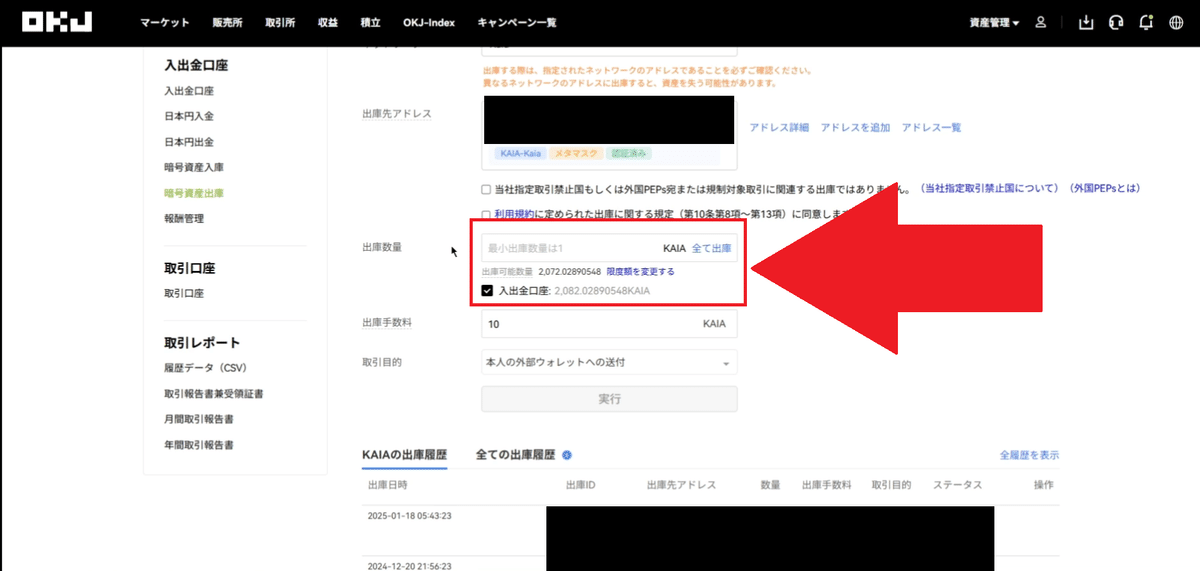Click the 実行 button
The width and height of the screenshot is (1200, 571).
609,399
